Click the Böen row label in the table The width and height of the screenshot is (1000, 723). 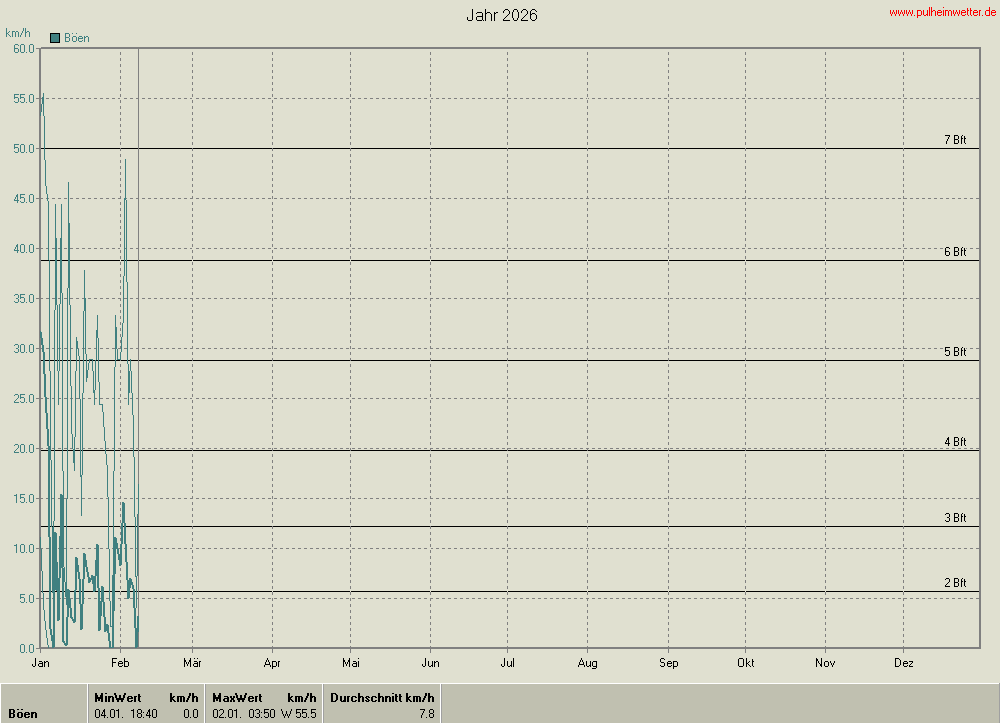pos(23,714)
